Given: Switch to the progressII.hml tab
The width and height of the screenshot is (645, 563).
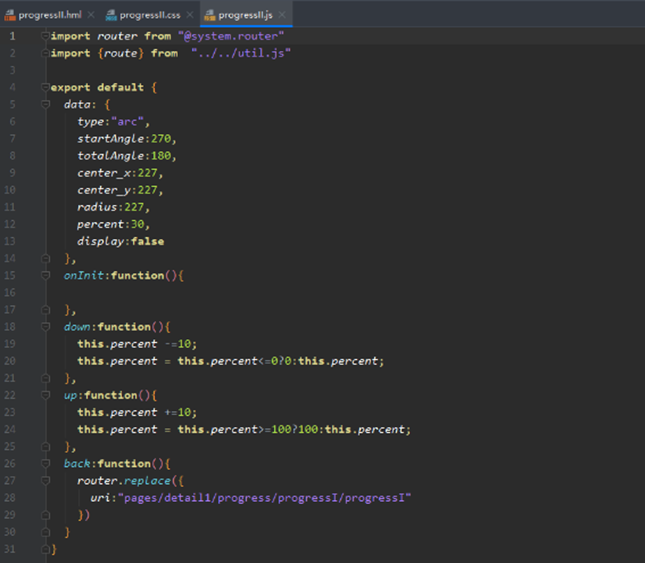Looking at the screenshot, I should tap(50, 15).
